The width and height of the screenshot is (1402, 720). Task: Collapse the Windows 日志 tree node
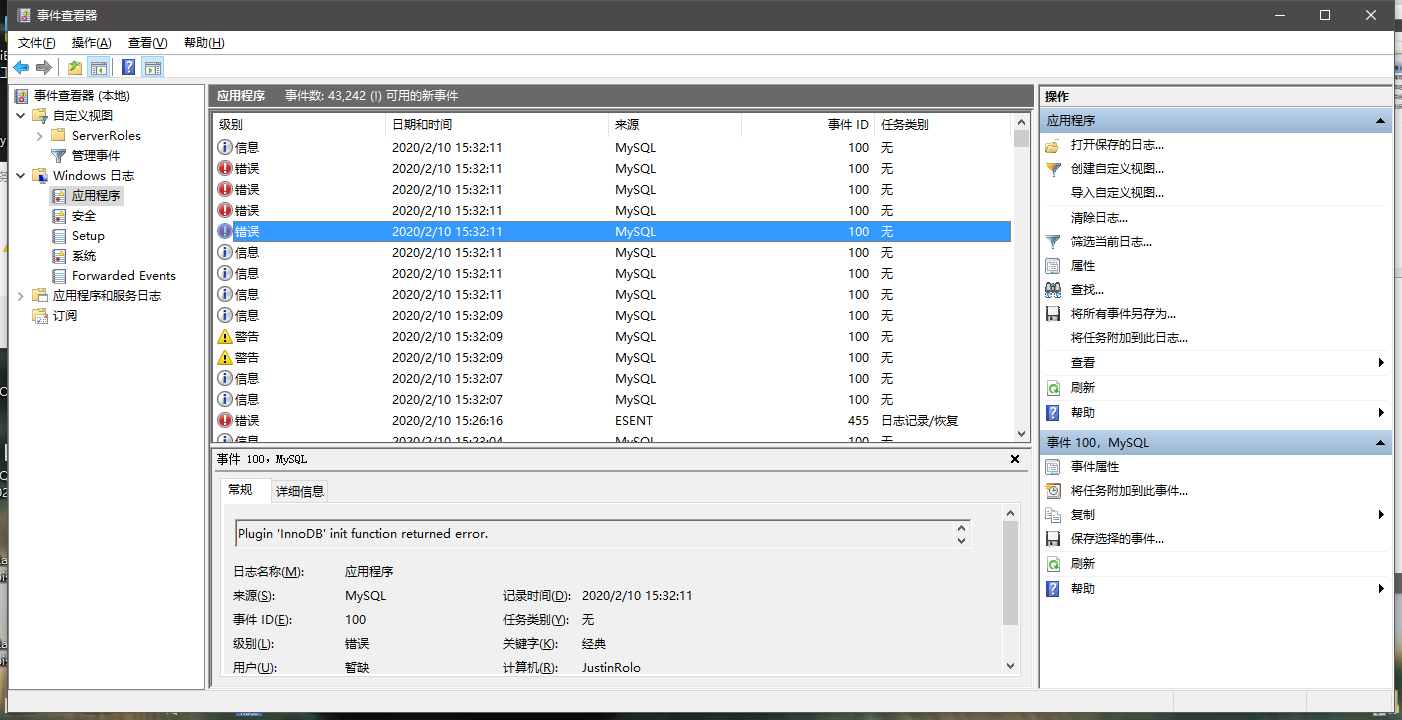(x=20, y=175)
